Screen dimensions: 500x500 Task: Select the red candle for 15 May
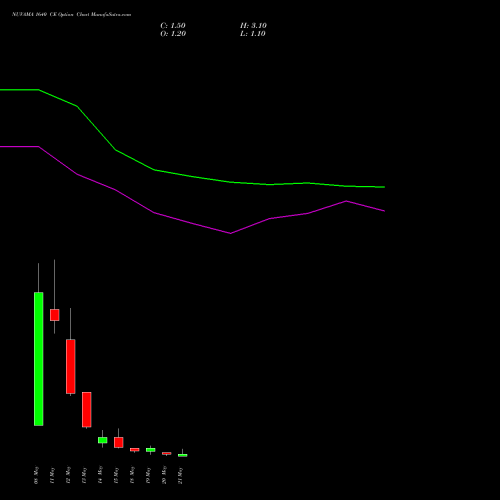coord(119,442)
